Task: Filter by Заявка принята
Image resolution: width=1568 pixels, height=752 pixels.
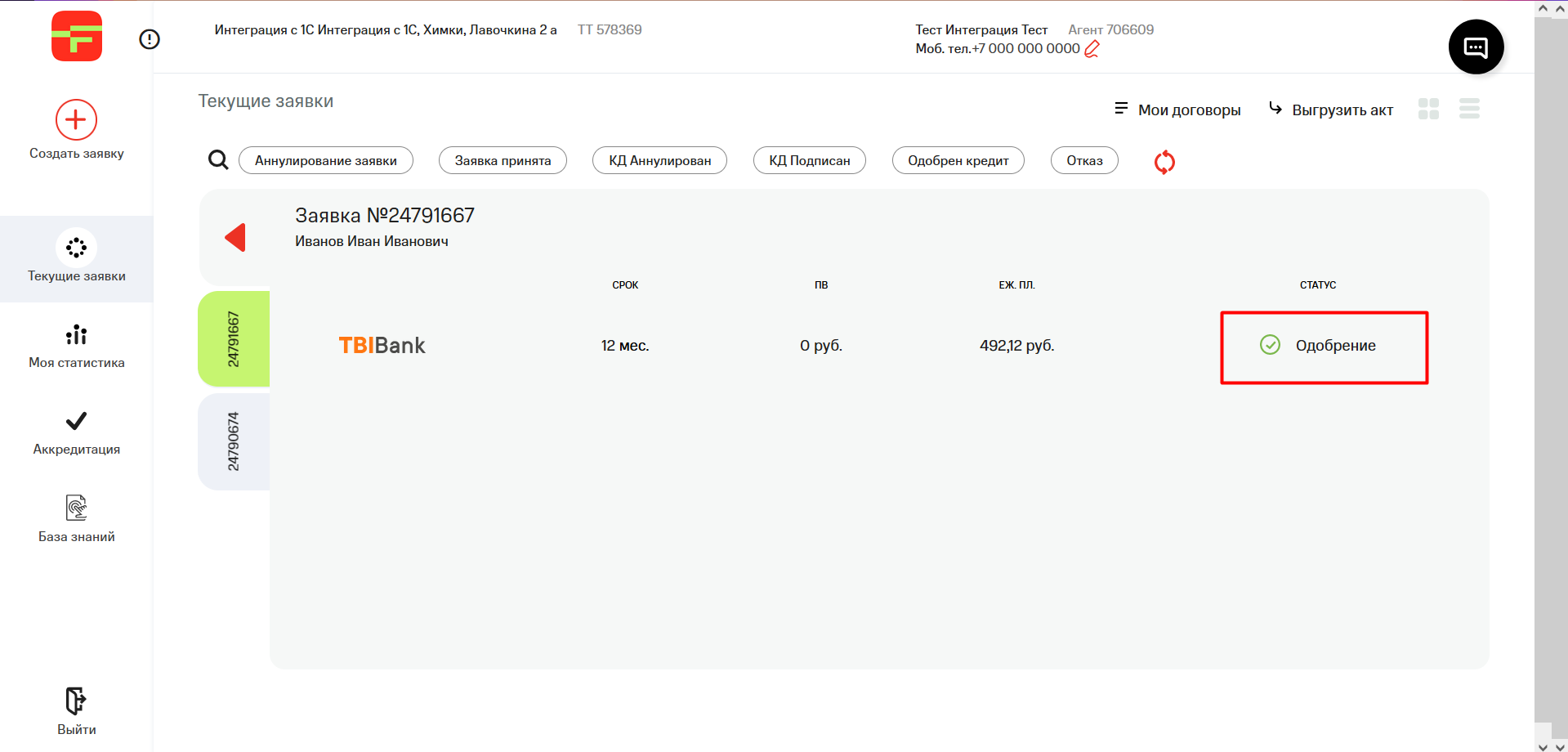Action: pos(503,160)
